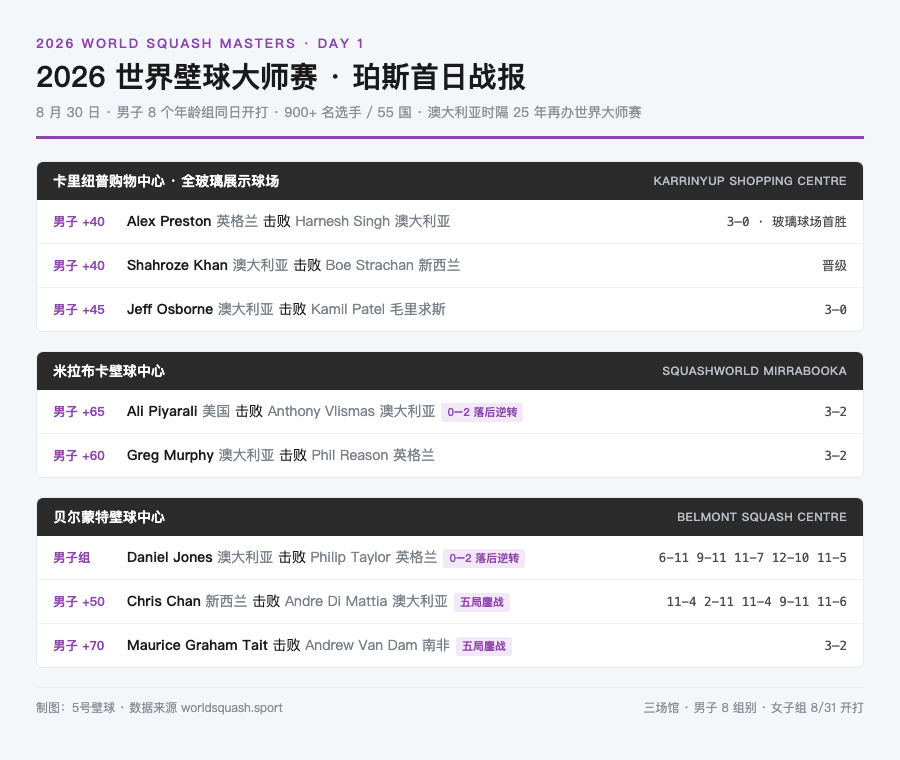Click the 3–2 score in Ali Piyarali's row
This screenshot has height=760, width=900.
(835, 412)
